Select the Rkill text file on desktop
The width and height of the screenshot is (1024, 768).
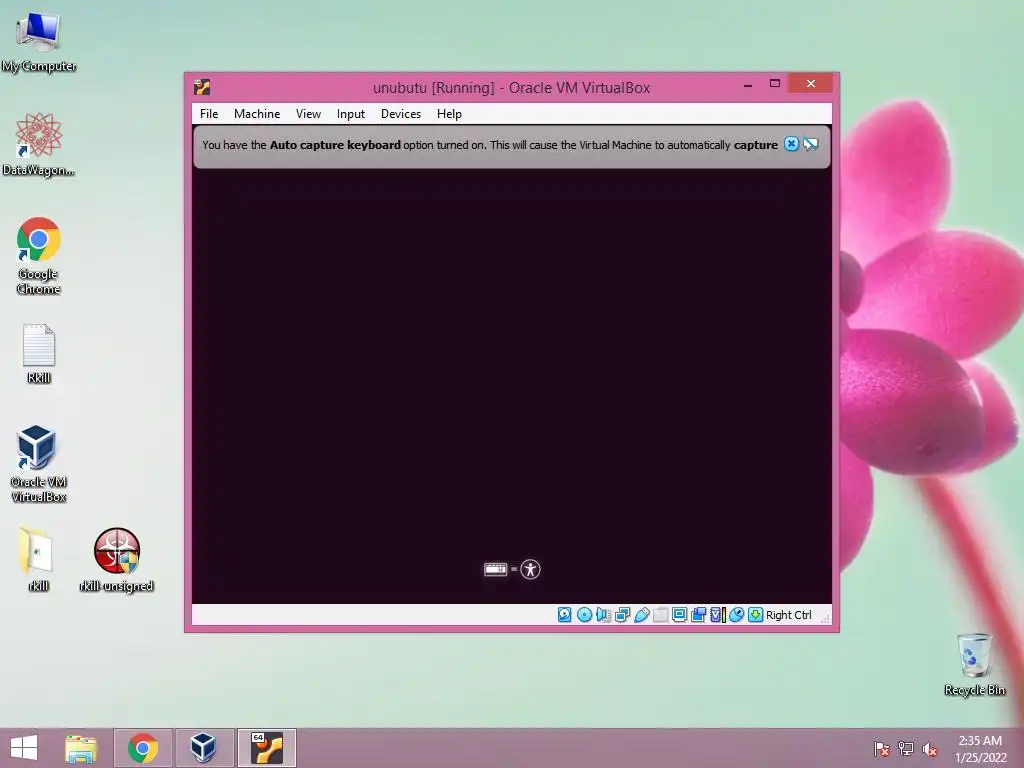click(39, 353)
